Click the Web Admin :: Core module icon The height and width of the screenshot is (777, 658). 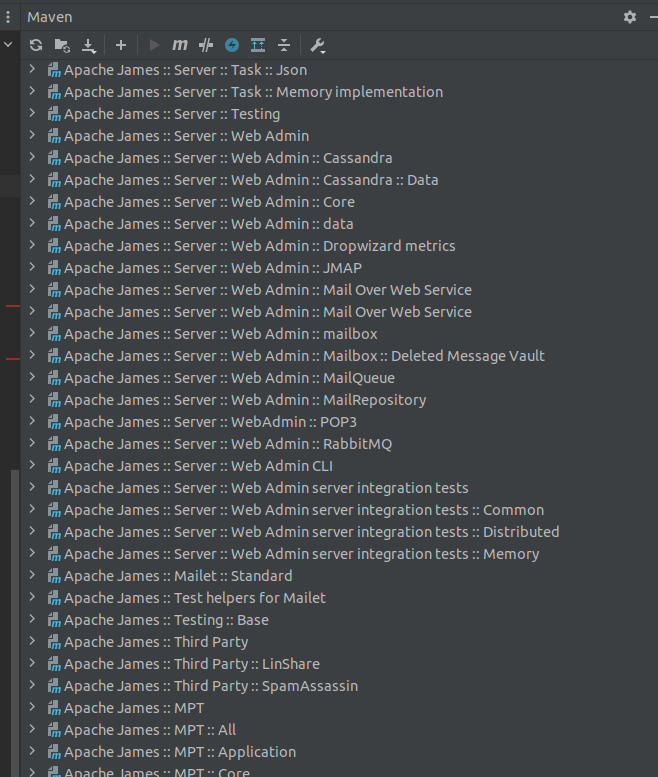(x=54, y=202)
